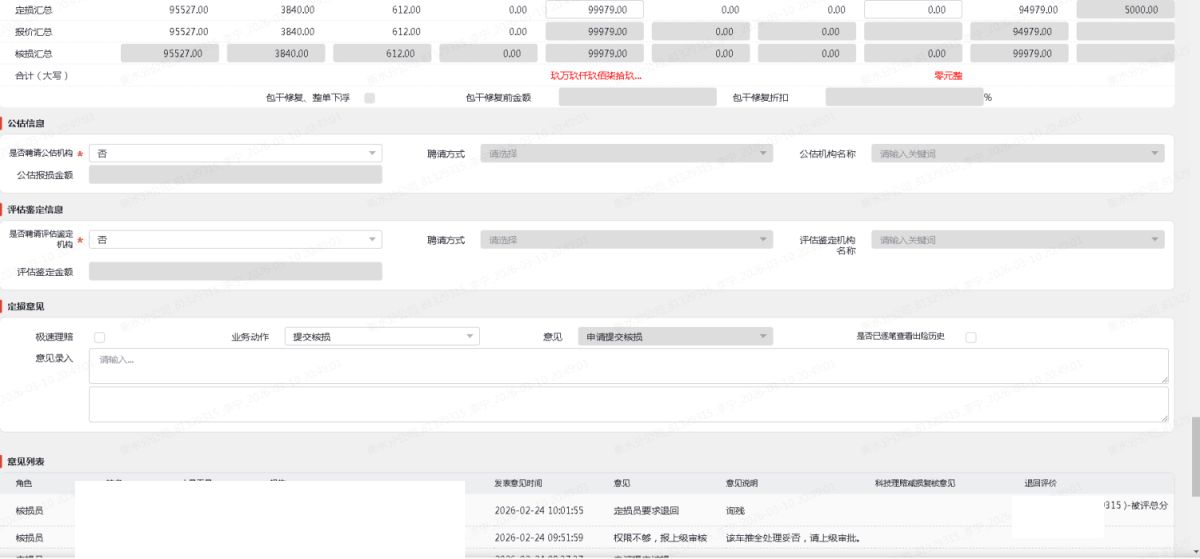The height and width of the screenshot is (559, 1200).
Task: Click the 定损汇总 field showing 99979.00
Action: (x=594, y=9)
